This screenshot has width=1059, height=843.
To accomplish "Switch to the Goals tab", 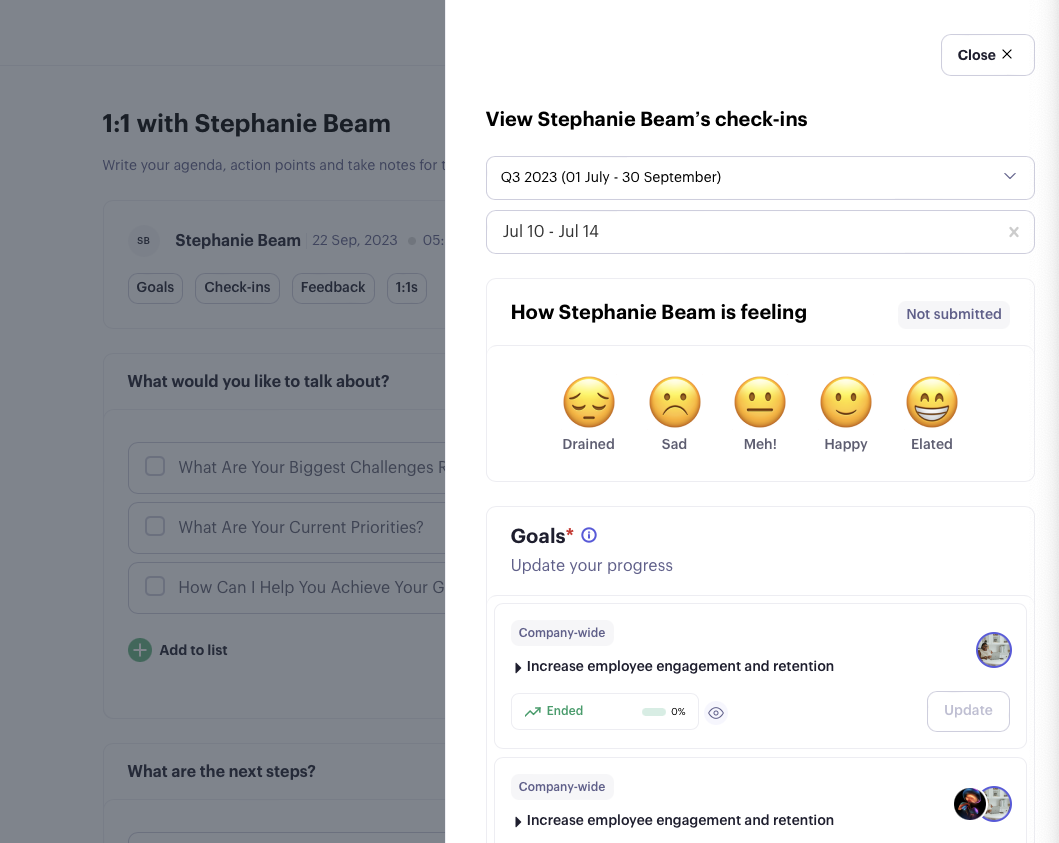I will 155,288.
